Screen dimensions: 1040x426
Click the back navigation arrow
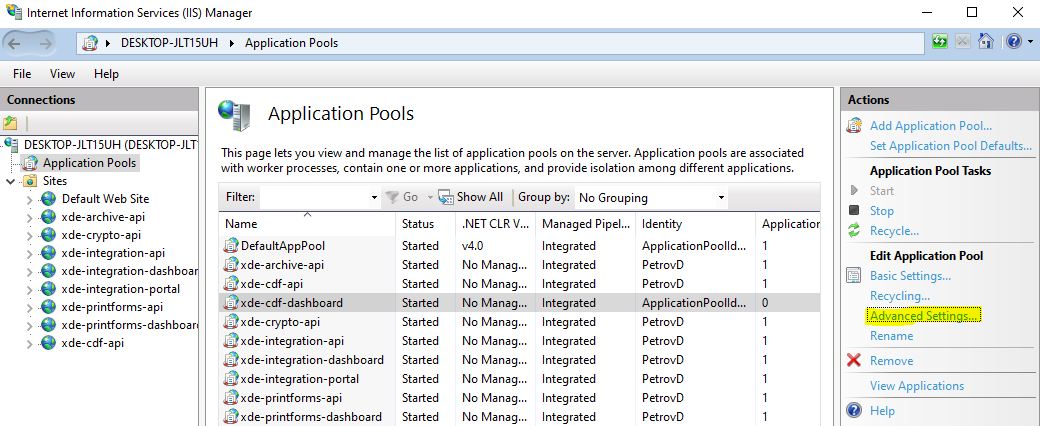pos(15,43)
